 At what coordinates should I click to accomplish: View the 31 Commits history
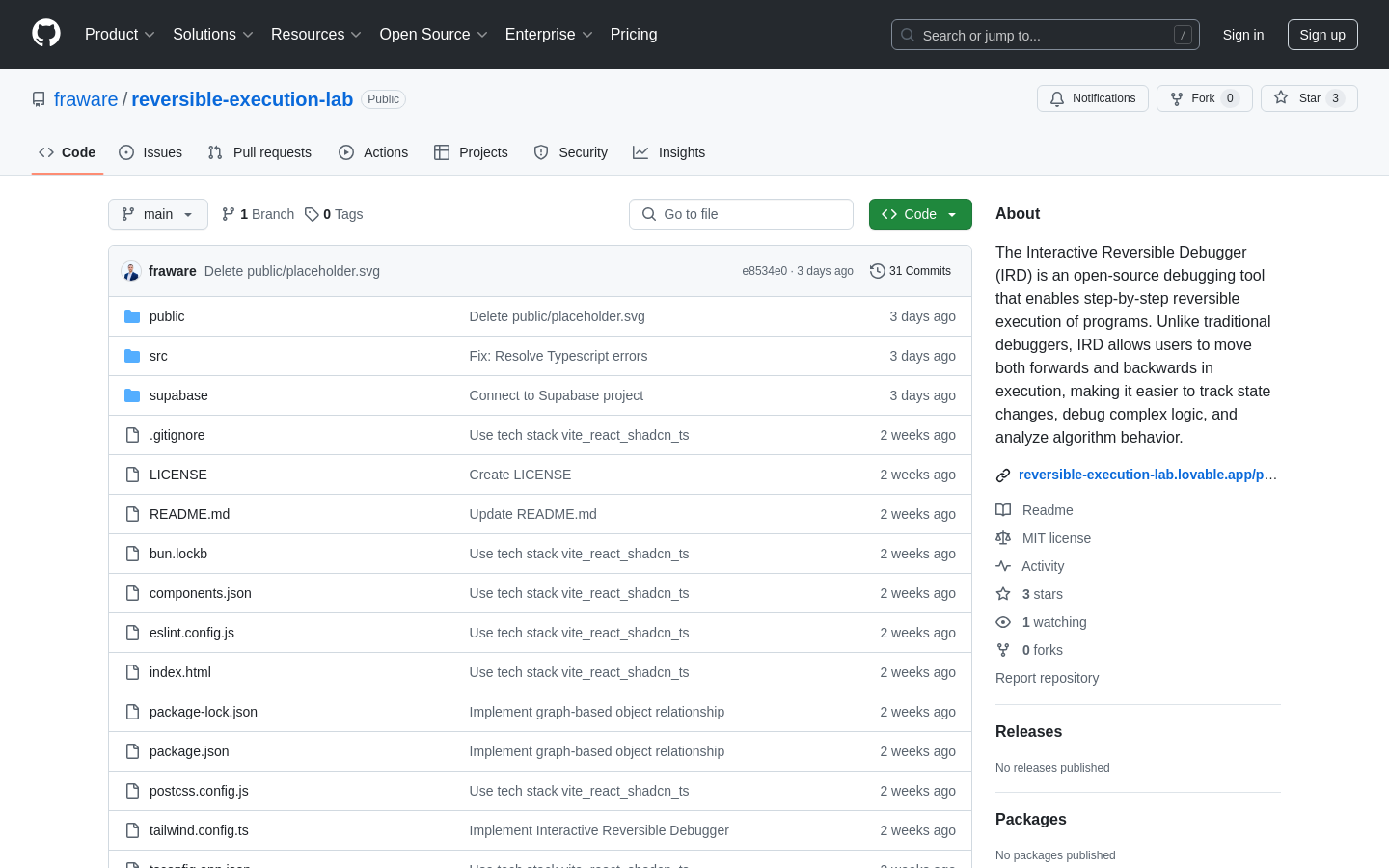[x=911, y=271]
